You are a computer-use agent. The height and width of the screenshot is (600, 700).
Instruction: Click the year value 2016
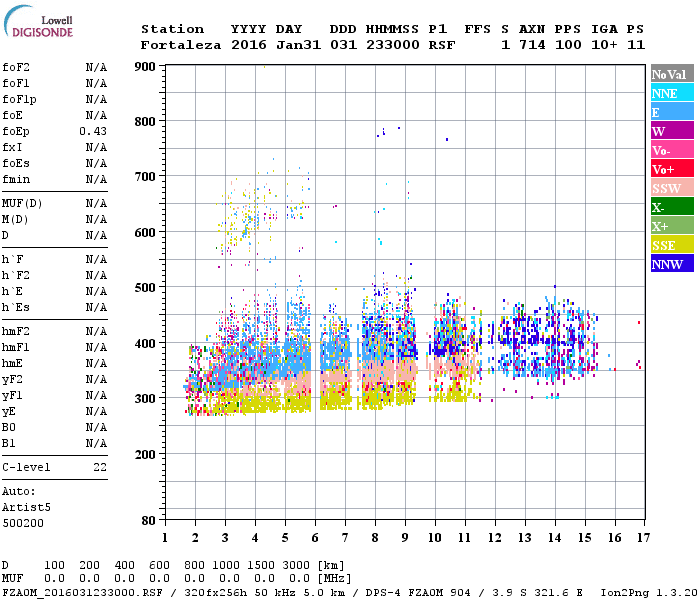tap(249, 45)
